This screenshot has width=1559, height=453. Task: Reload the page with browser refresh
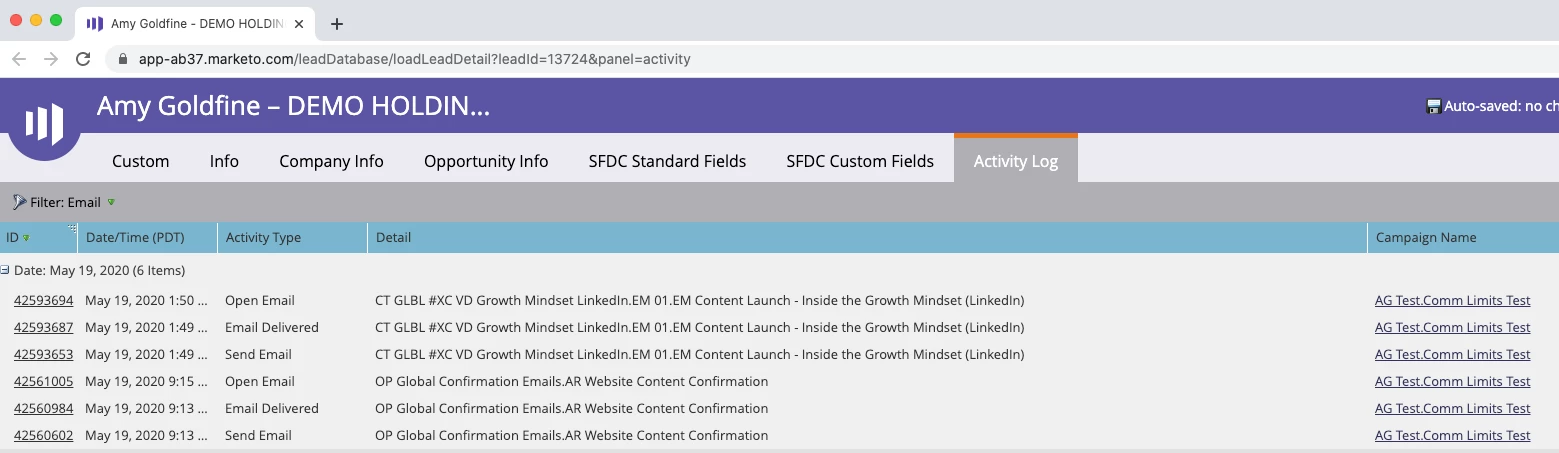click(83, 59)
